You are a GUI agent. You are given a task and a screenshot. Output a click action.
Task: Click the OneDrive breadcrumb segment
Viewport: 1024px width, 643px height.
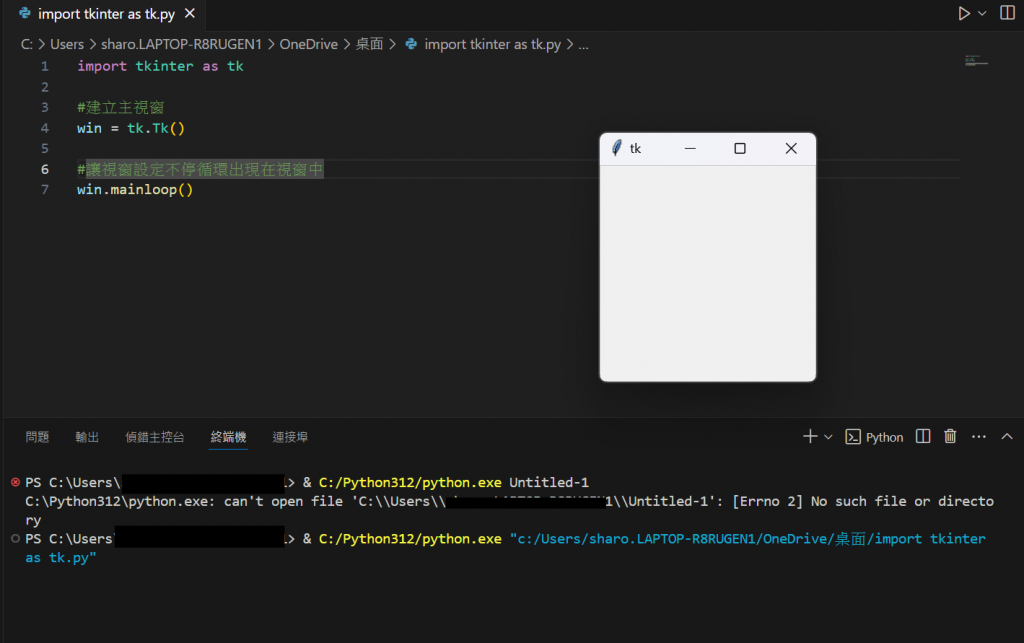tap(308, 44)
